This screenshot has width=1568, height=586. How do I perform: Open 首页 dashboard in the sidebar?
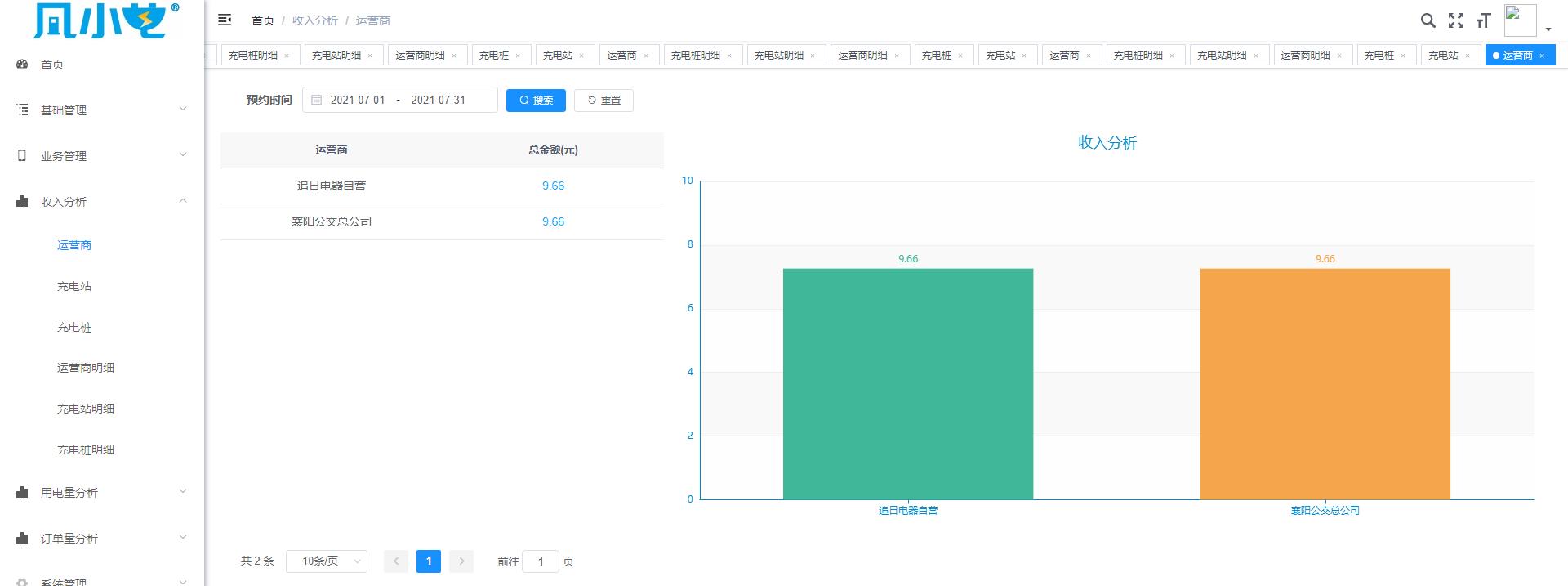pyautogui.click(x=52, y=65)
